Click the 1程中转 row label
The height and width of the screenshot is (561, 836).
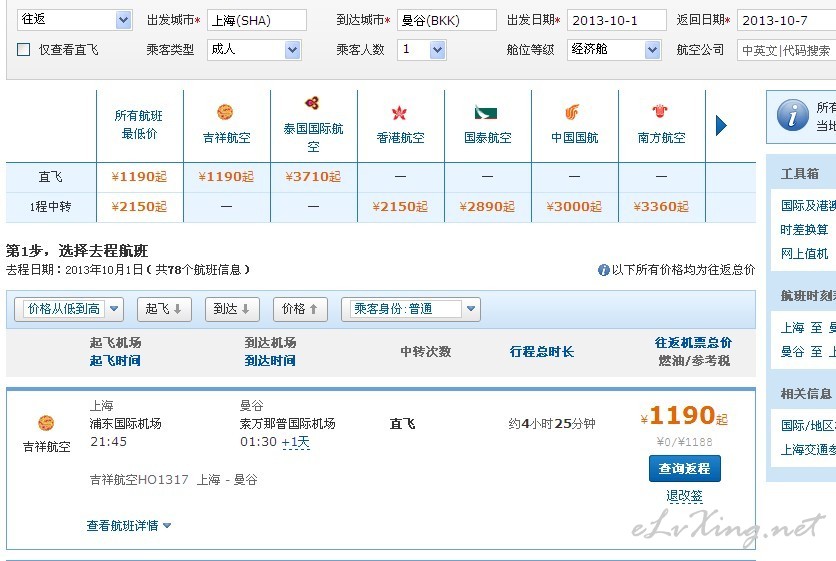coord(50,206)
